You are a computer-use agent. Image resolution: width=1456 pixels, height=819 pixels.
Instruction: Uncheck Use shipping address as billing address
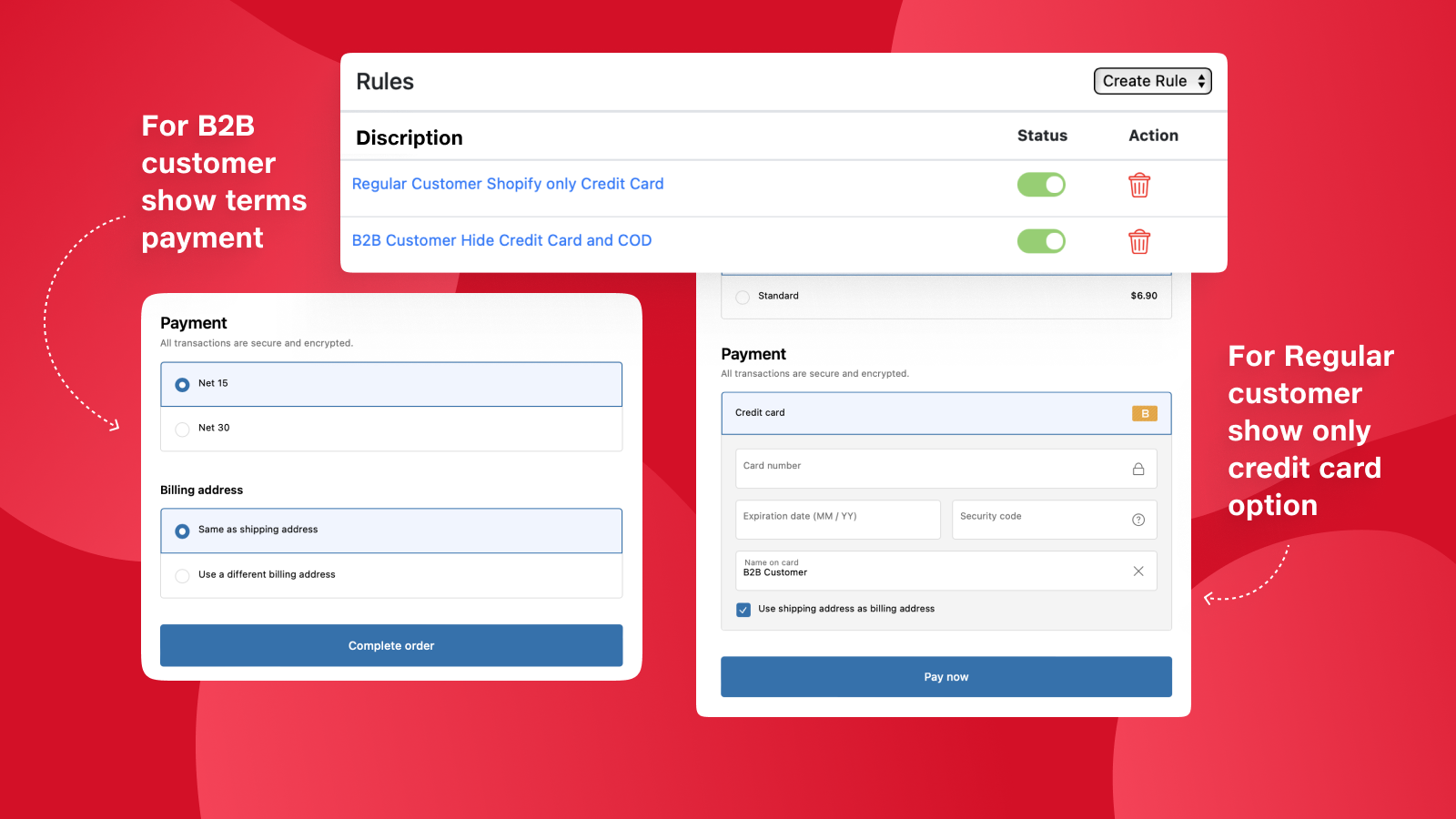coord(743,609)
